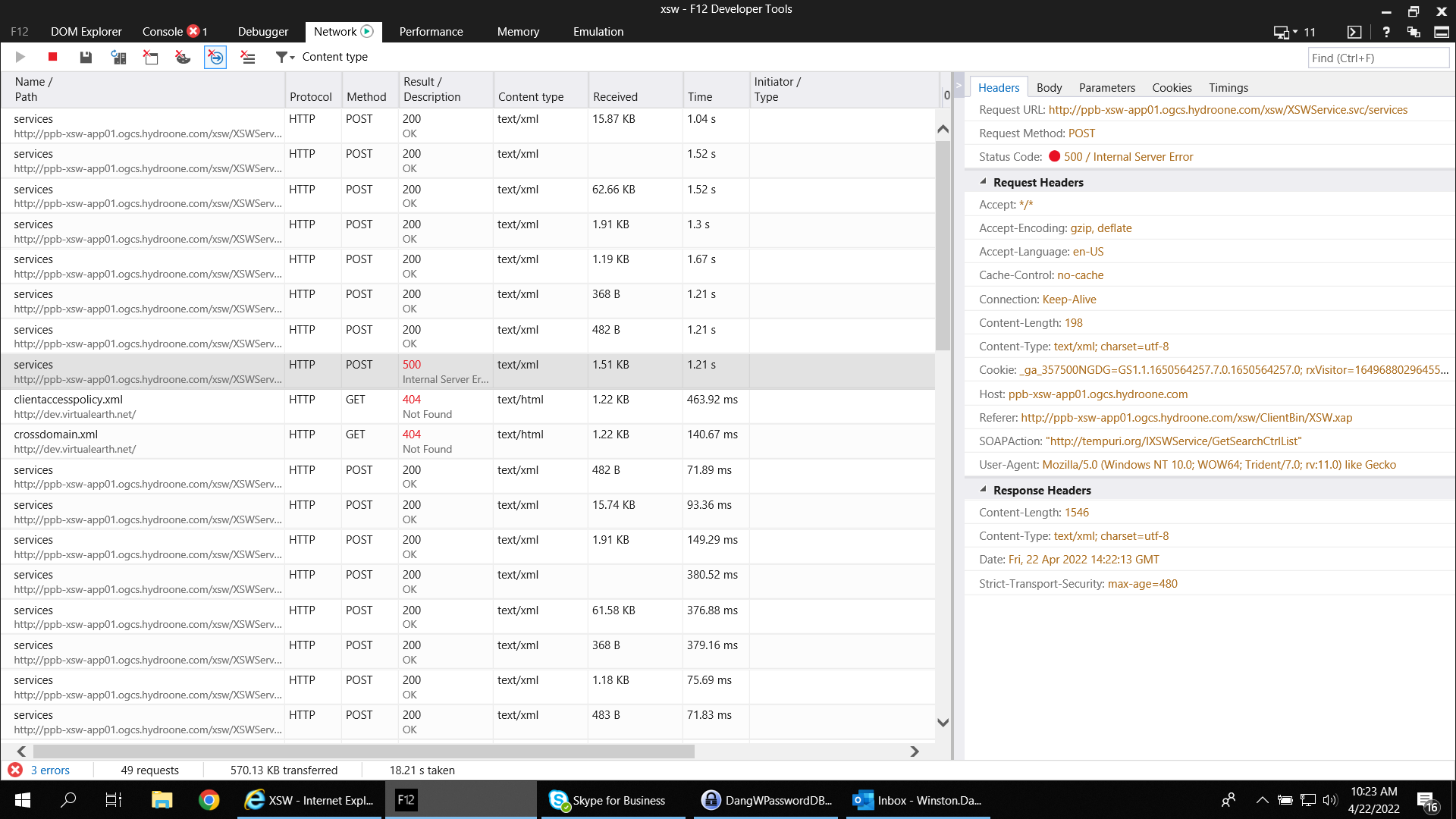Viewport: 1456px width, 819px height.
Task: Click the horizontal scrollbar thumb
Action: pyautogui.click(x=364, y=752)
